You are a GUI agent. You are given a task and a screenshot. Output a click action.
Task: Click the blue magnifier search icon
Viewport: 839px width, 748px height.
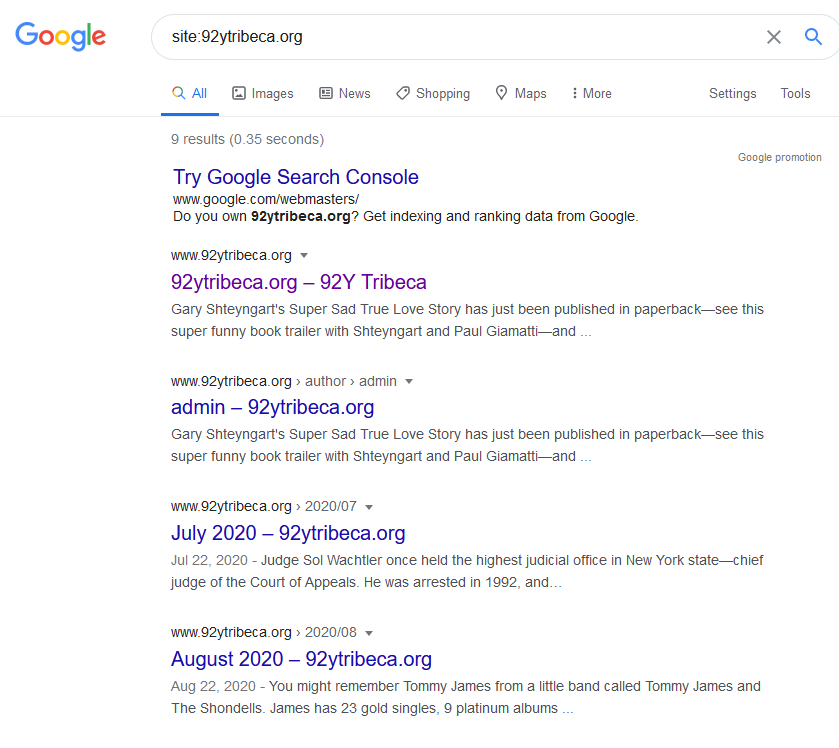tap(813, 36)
